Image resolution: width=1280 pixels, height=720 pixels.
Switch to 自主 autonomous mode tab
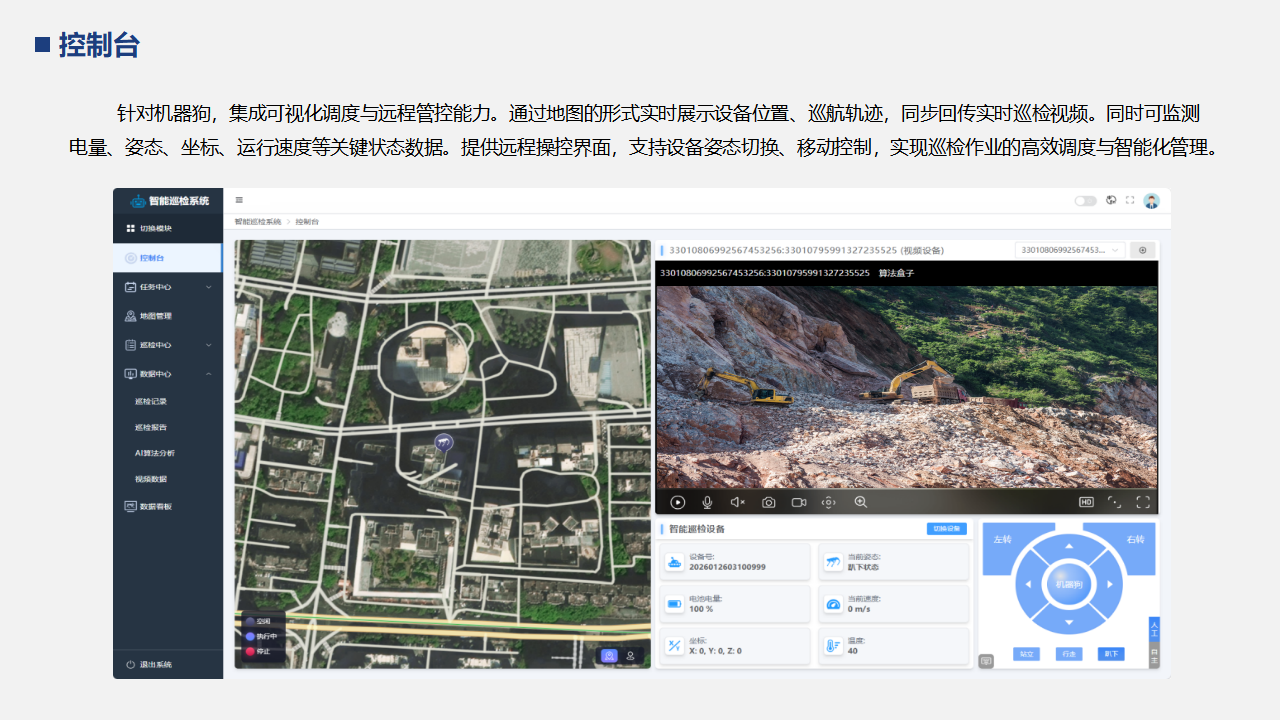1154,655
